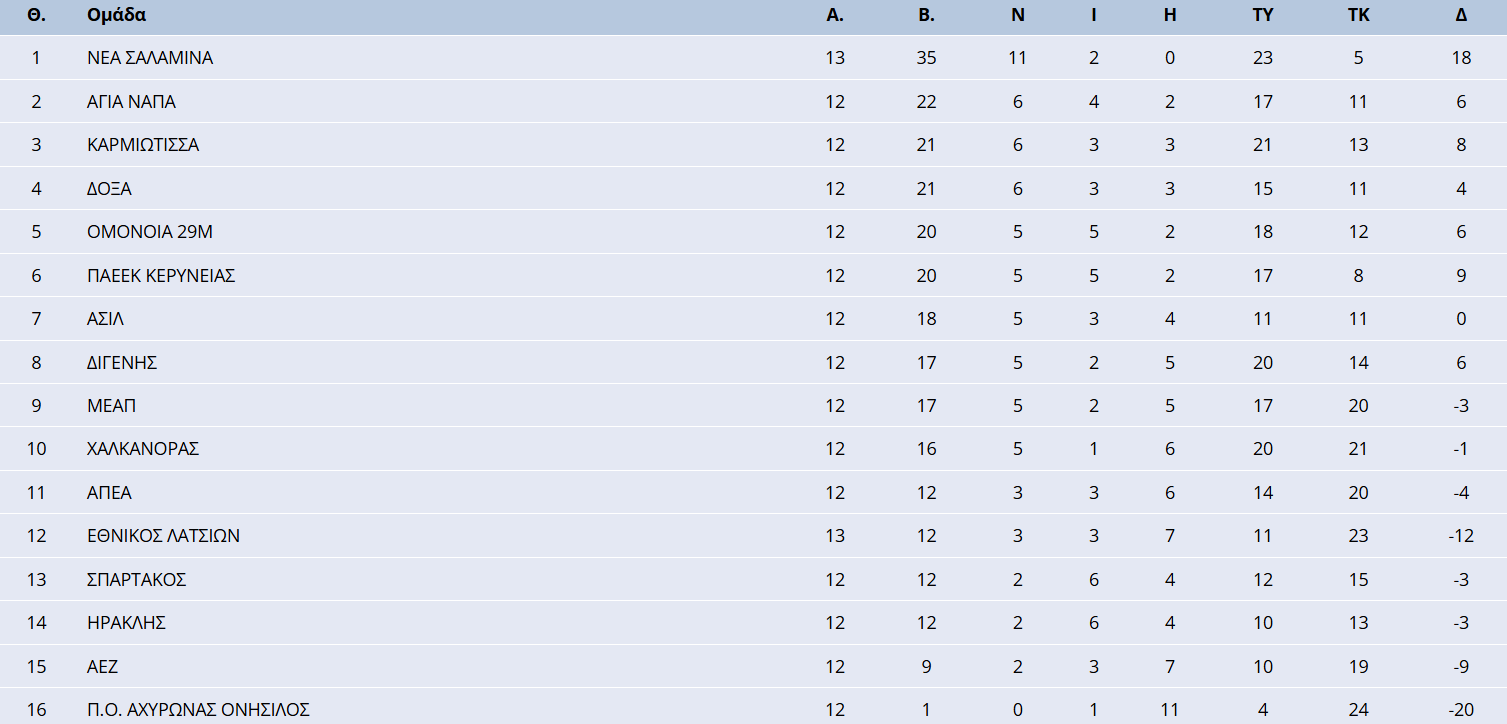The width and height of the screenshot is (1507, 724).
Task: Select ΠΑΕΕΚ ΚΕΡΥΝΕΙΑΣ in the standings
Action: pyautogui.click(x=161, y=276)
